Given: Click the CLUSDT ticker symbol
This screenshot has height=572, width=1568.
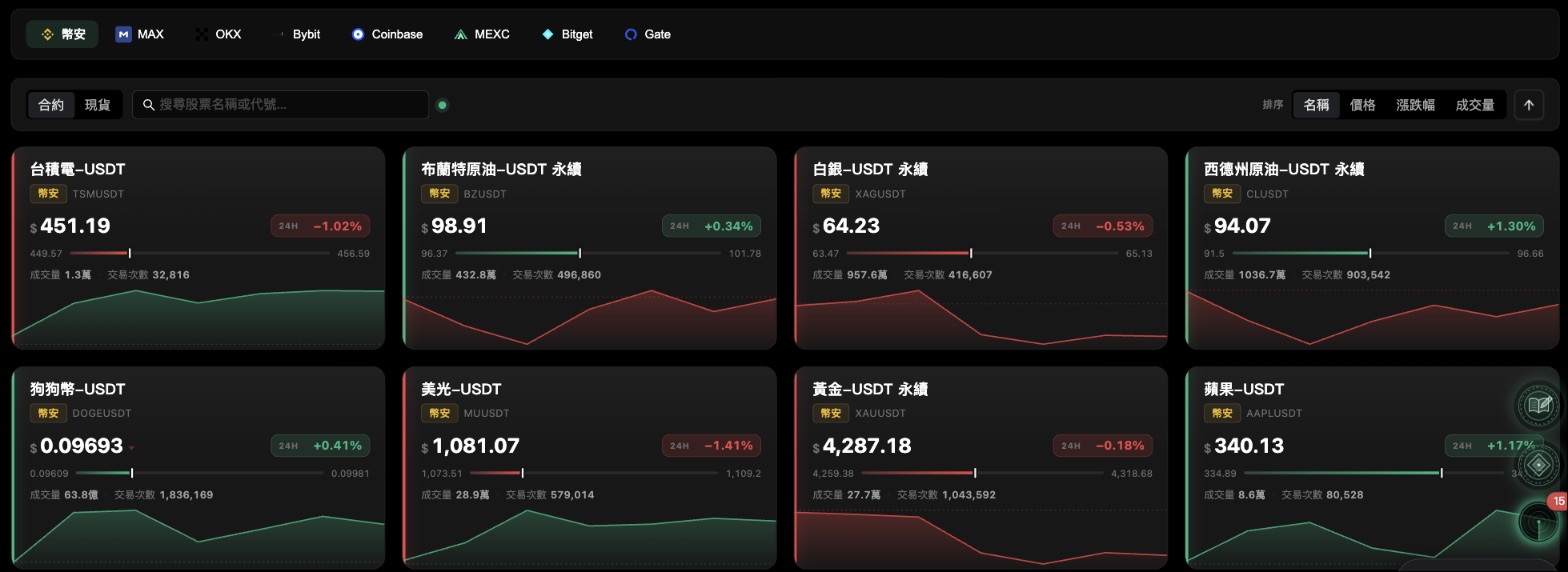Looking at the screenshot, I should 1267,194.
